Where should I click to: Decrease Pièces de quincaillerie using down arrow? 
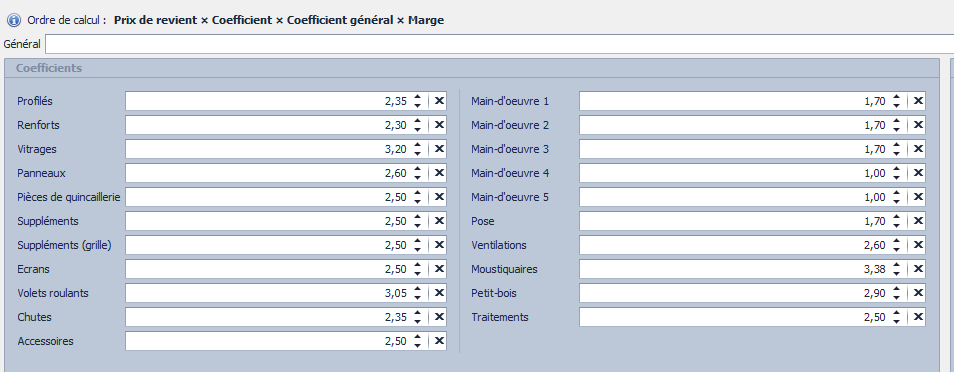coord(417,202)
